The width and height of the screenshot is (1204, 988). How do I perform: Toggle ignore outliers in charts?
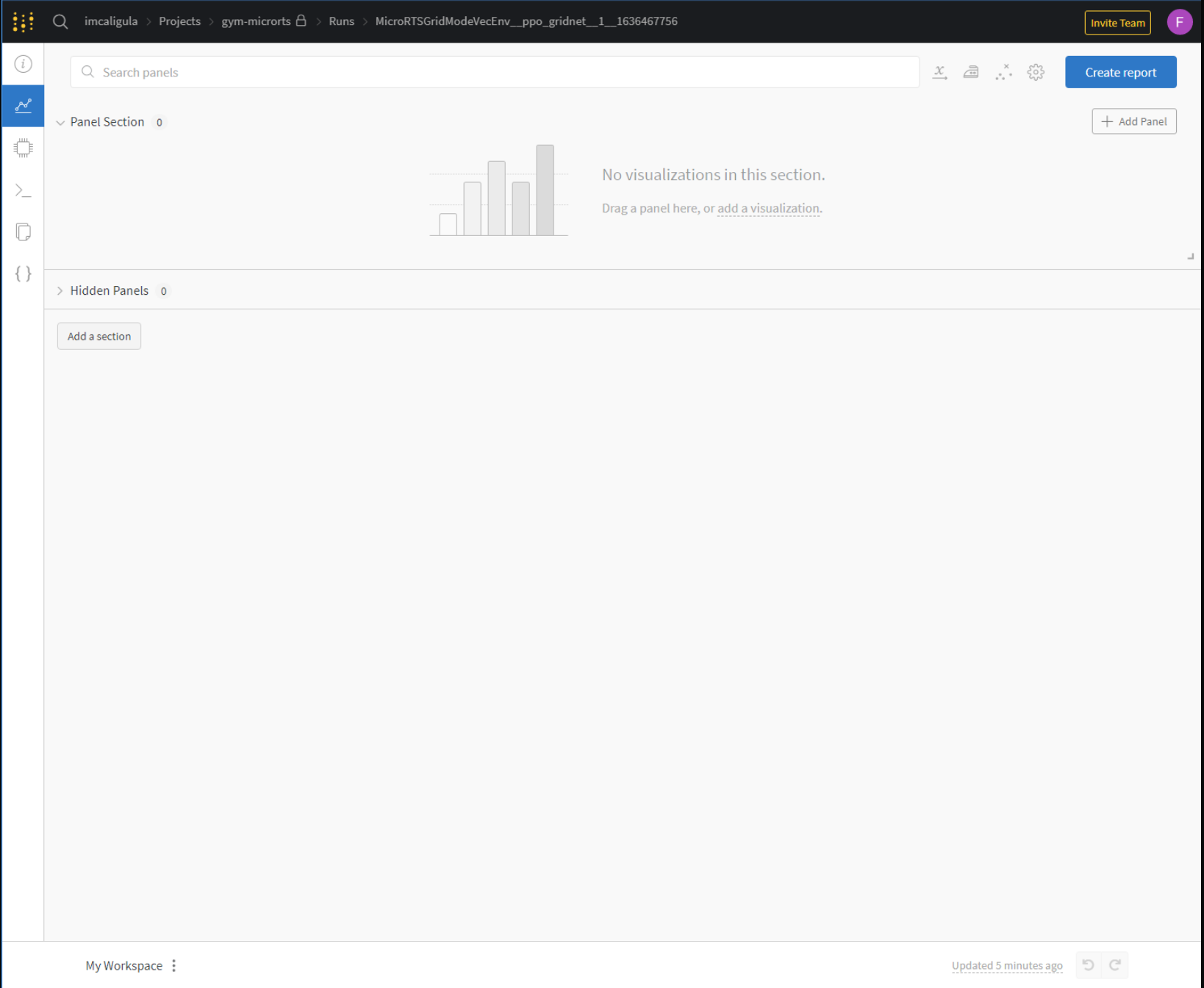1004,72
